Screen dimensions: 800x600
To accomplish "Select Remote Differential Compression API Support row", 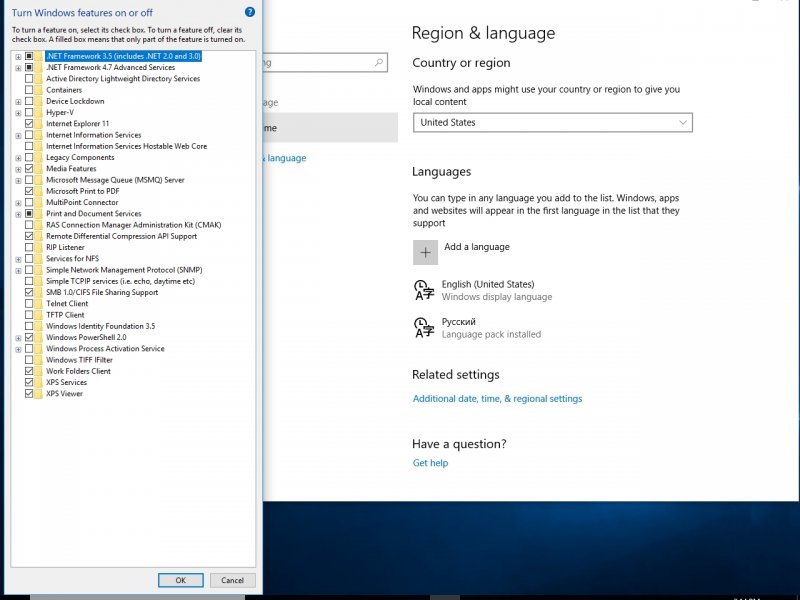I will pos(121,236).
